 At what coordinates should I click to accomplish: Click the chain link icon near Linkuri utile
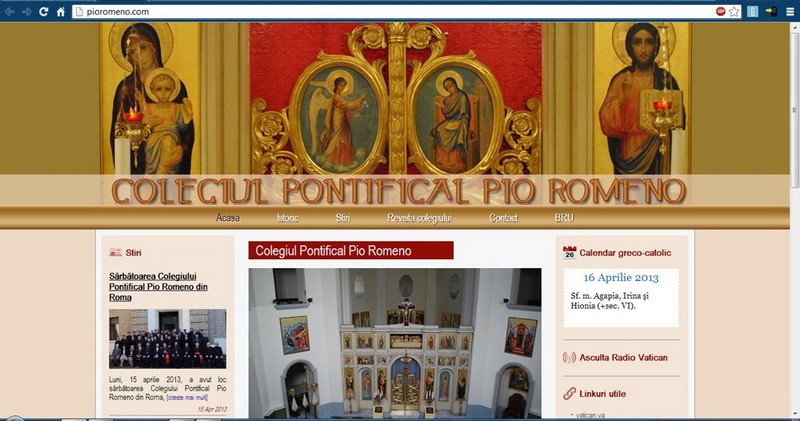[569, 393]
